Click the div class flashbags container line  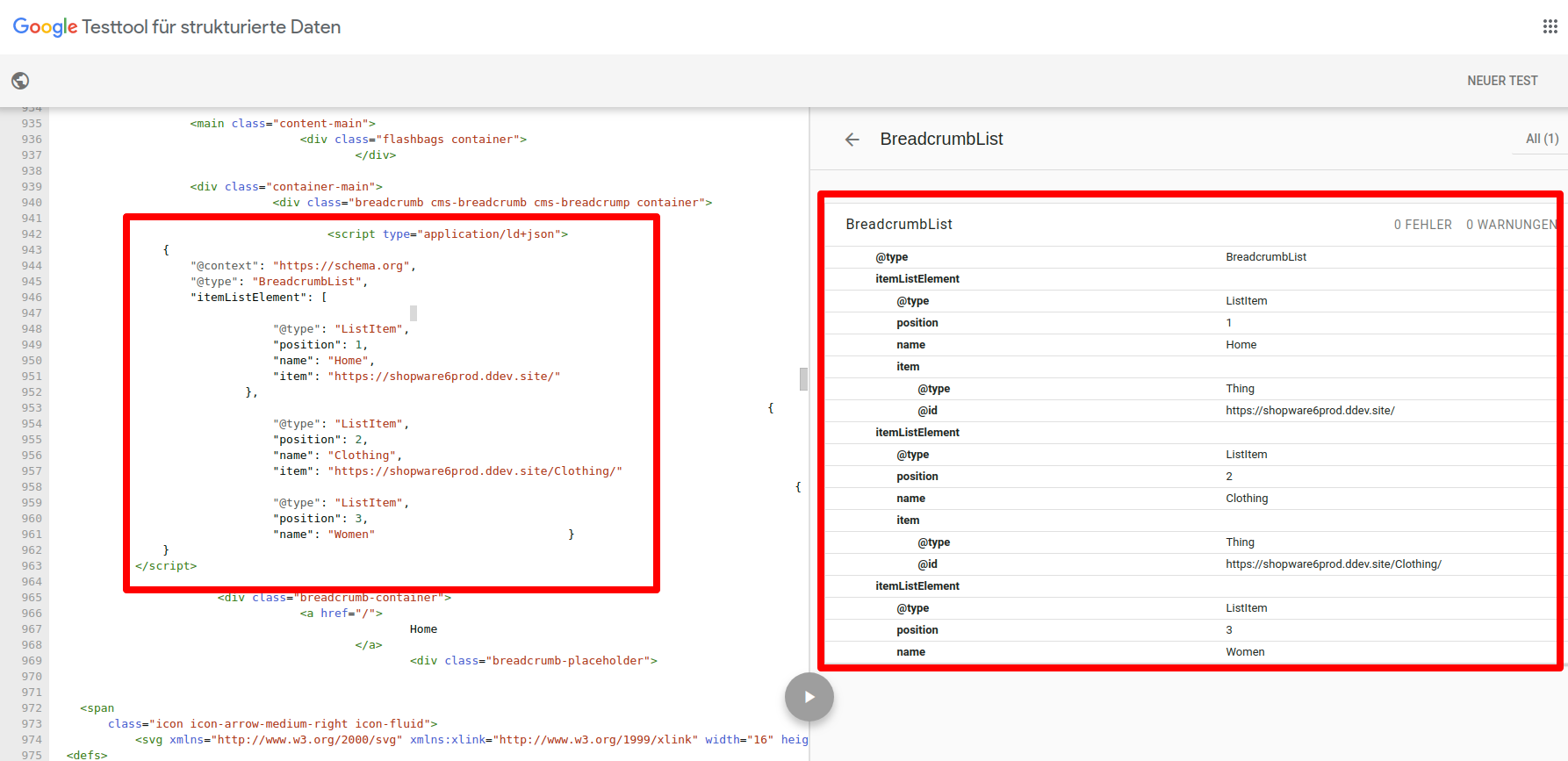(413, 140)
